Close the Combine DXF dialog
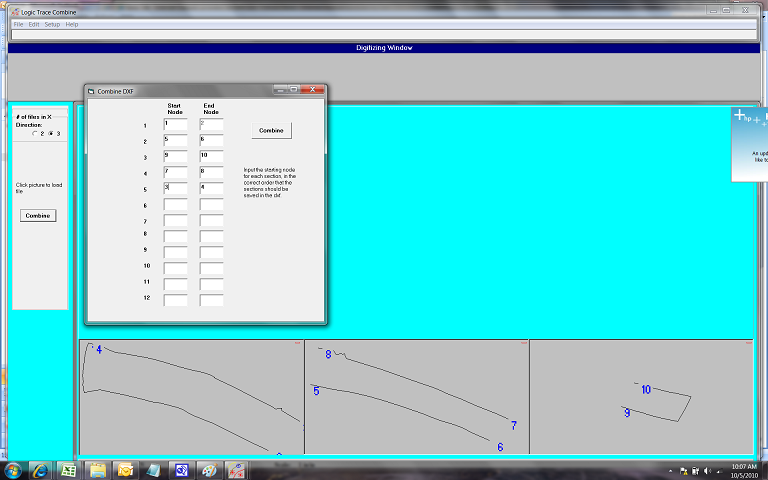Viewport: 768px width, 480px height. coord(312,89)
